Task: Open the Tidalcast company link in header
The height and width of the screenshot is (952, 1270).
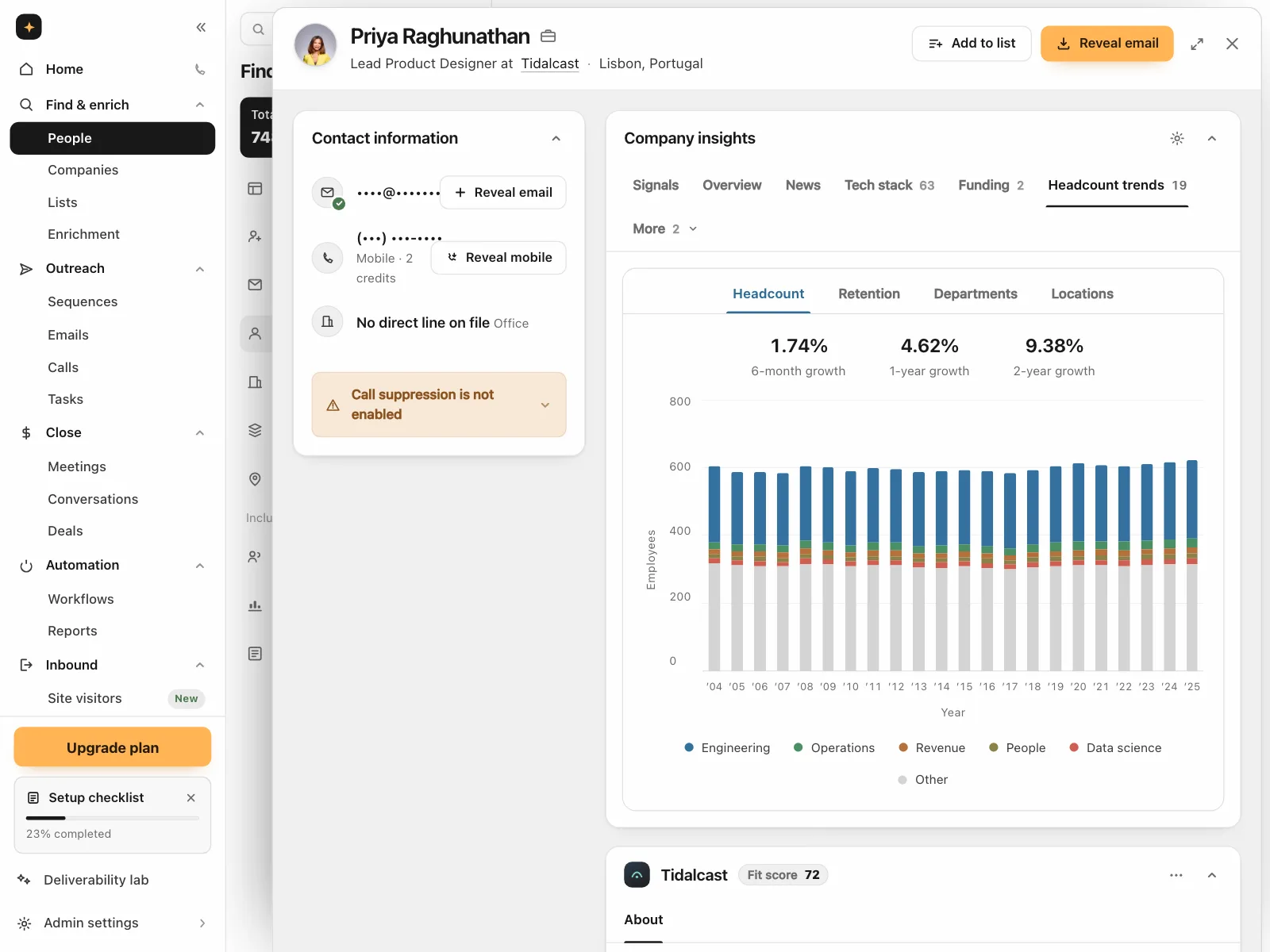Action: click(550, 63)
